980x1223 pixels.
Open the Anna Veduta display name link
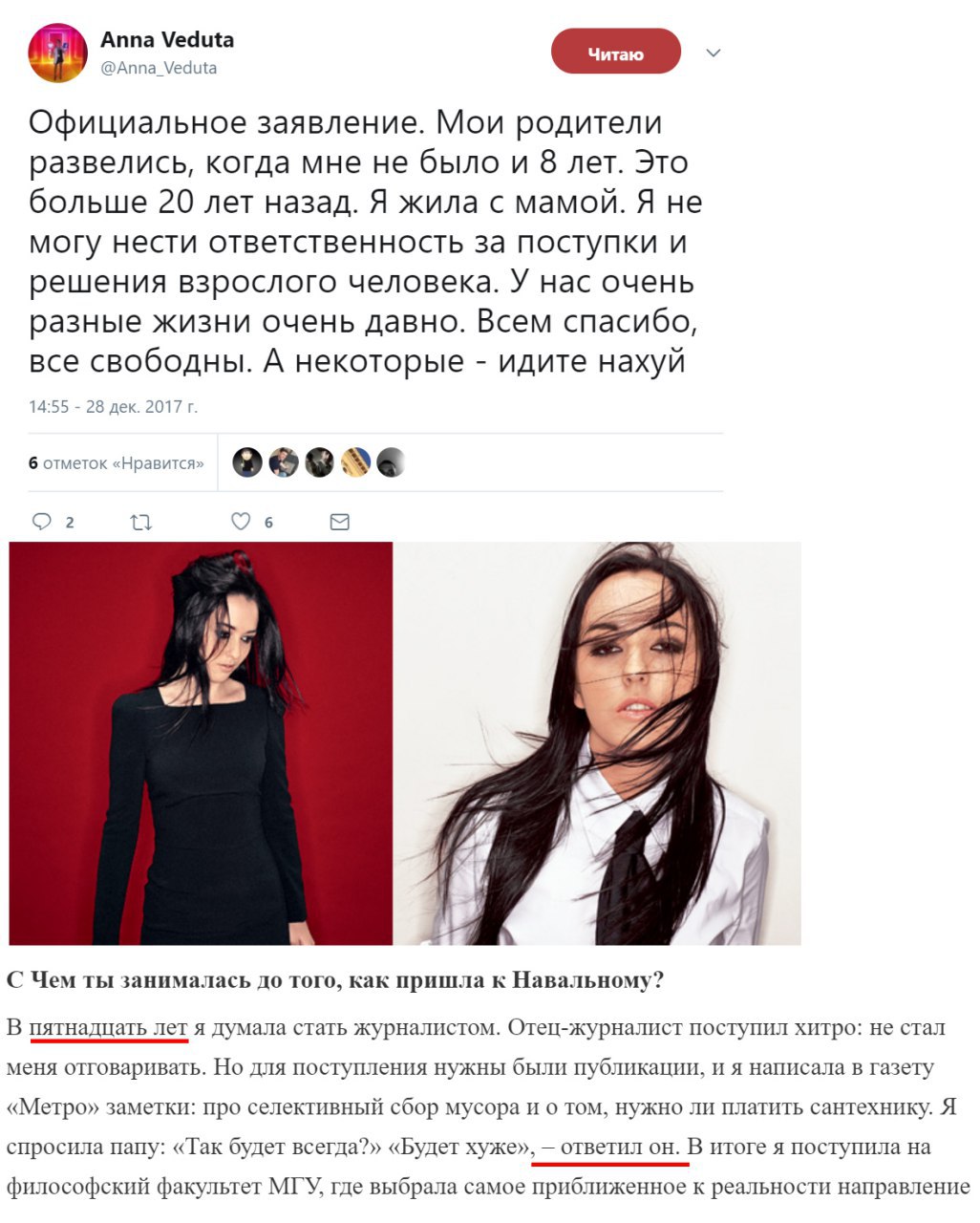(167, 40)
